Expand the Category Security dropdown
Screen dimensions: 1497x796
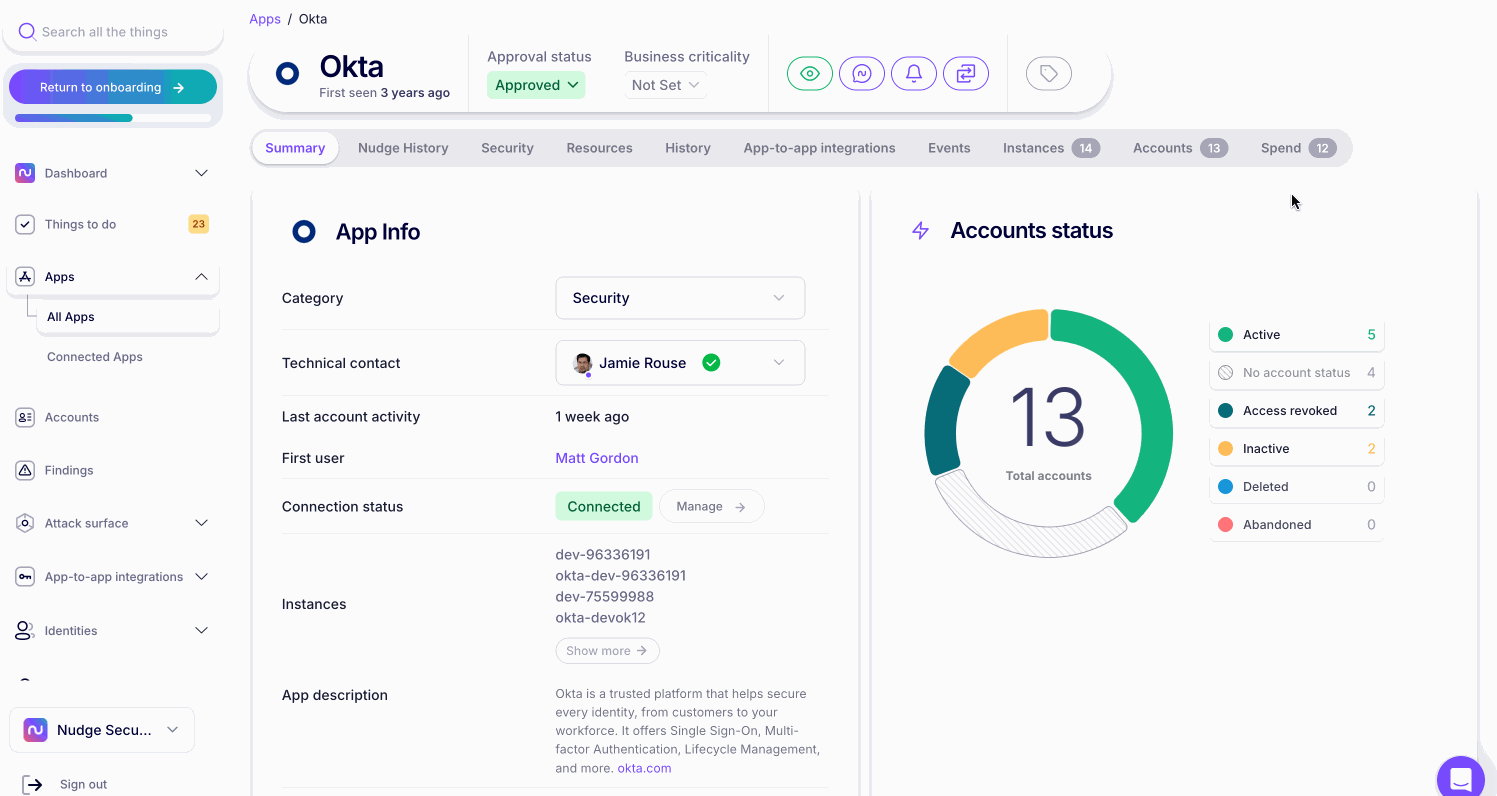coord(680,298)
